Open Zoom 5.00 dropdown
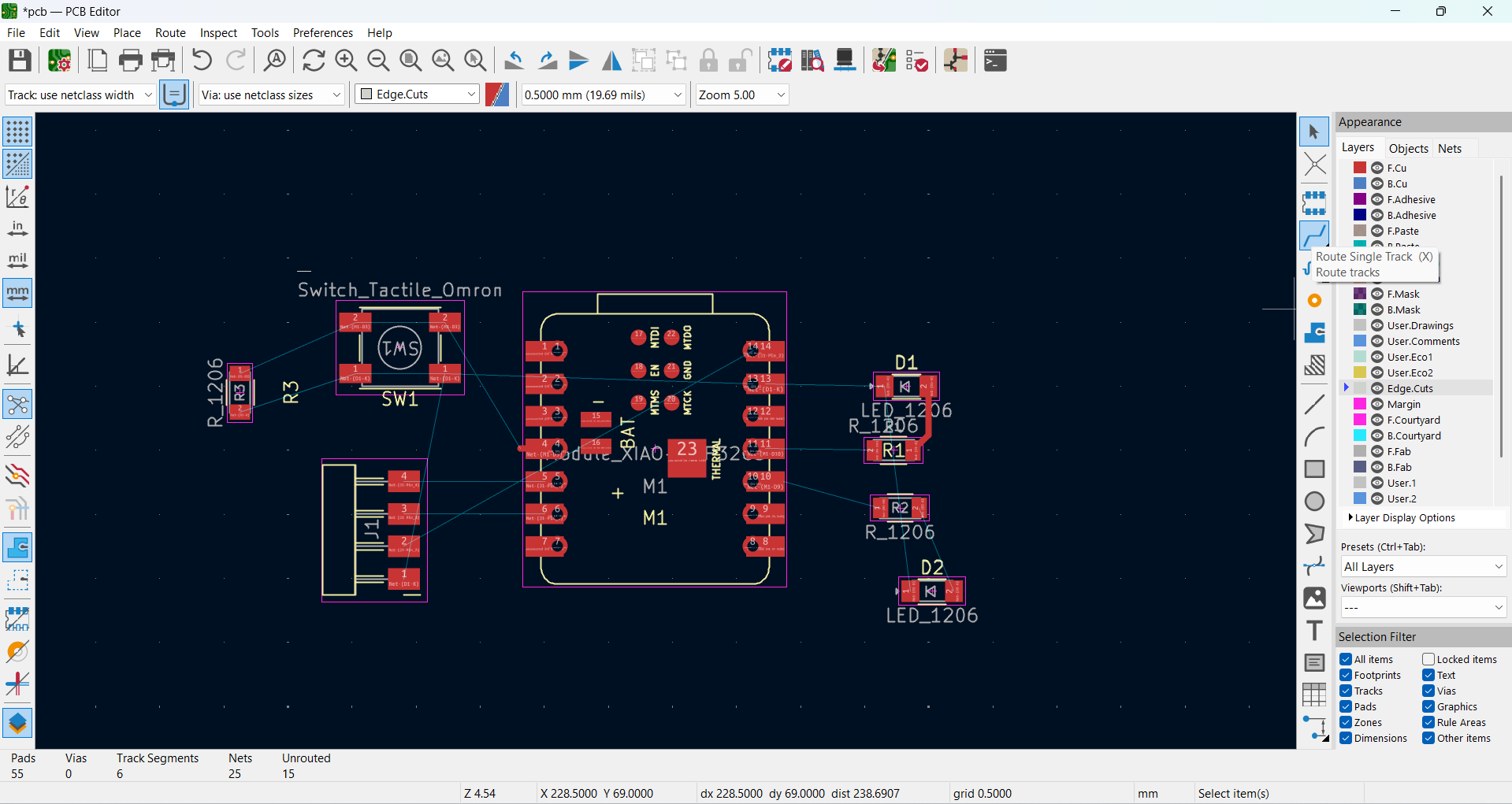 (742, 94)
